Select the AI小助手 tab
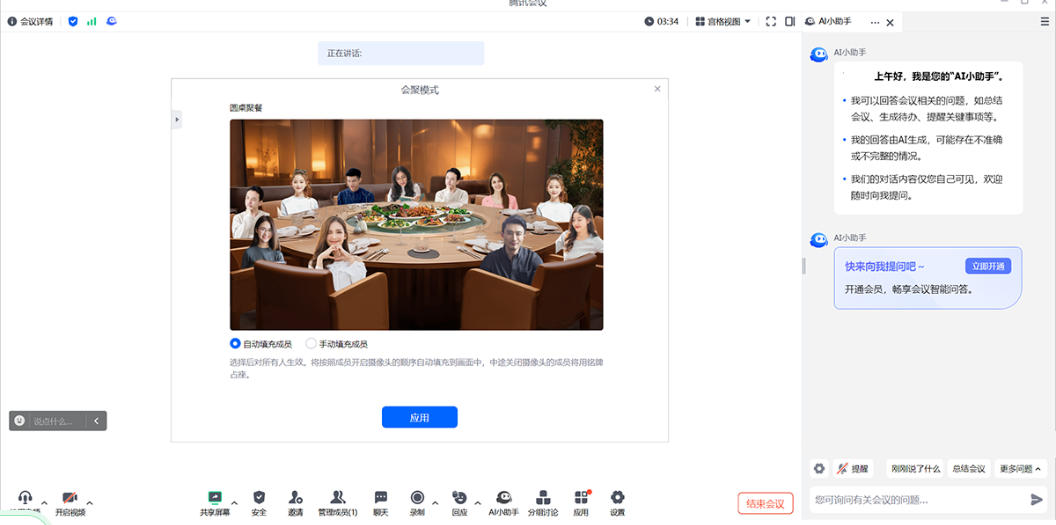Screen dimensions: 1056x525 829,22
